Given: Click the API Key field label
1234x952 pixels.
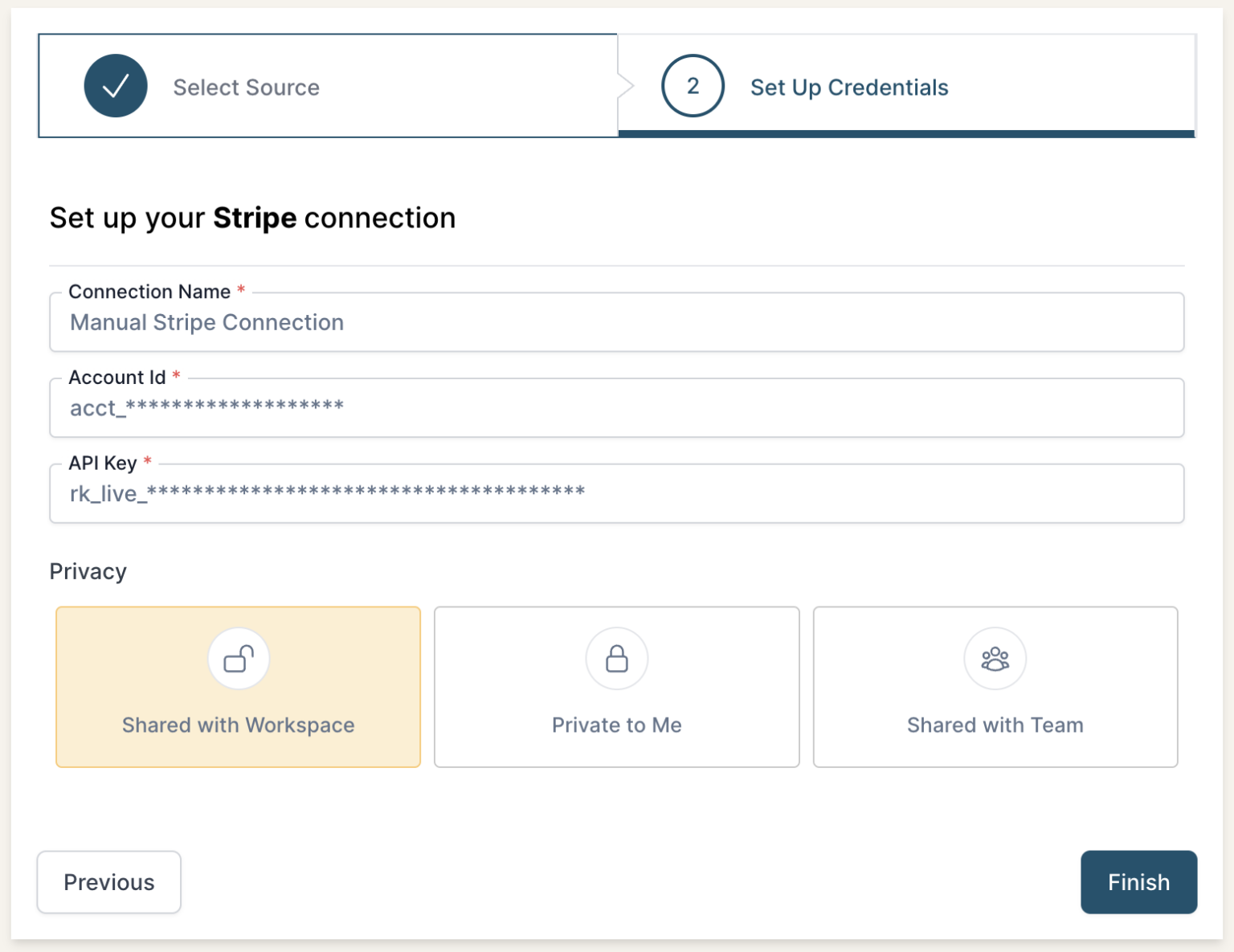Looking at the screenshot, I should tap(103, 463).
